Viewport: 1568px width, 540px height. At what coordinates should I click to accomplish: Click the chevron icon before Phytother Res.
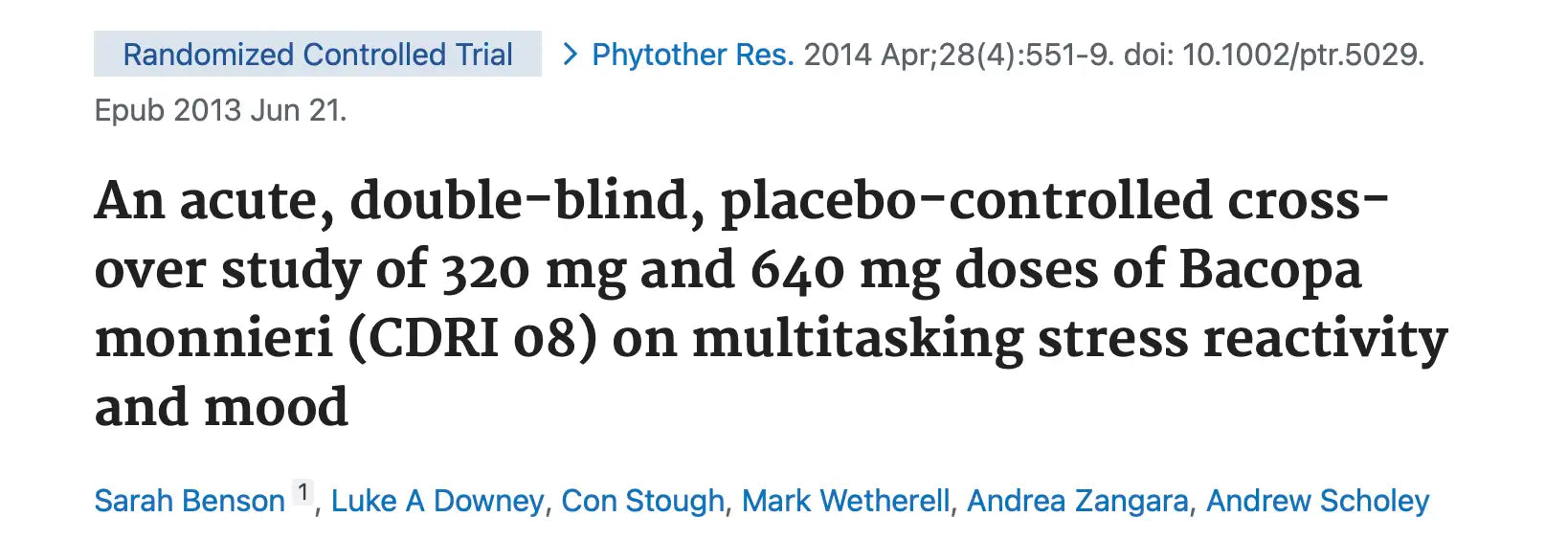click(x=570, y=55)
